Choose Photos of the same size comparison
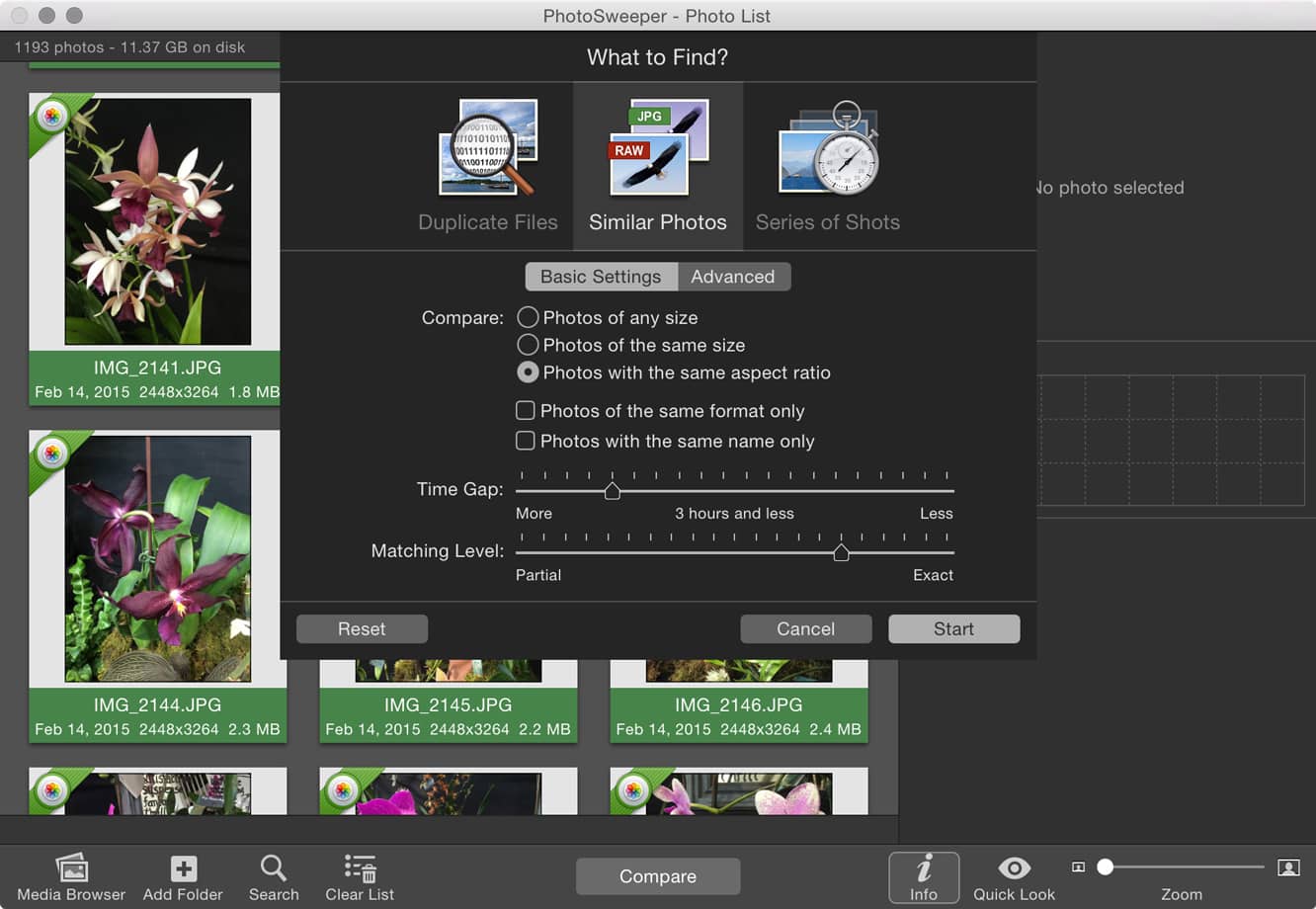 (528, 345)
